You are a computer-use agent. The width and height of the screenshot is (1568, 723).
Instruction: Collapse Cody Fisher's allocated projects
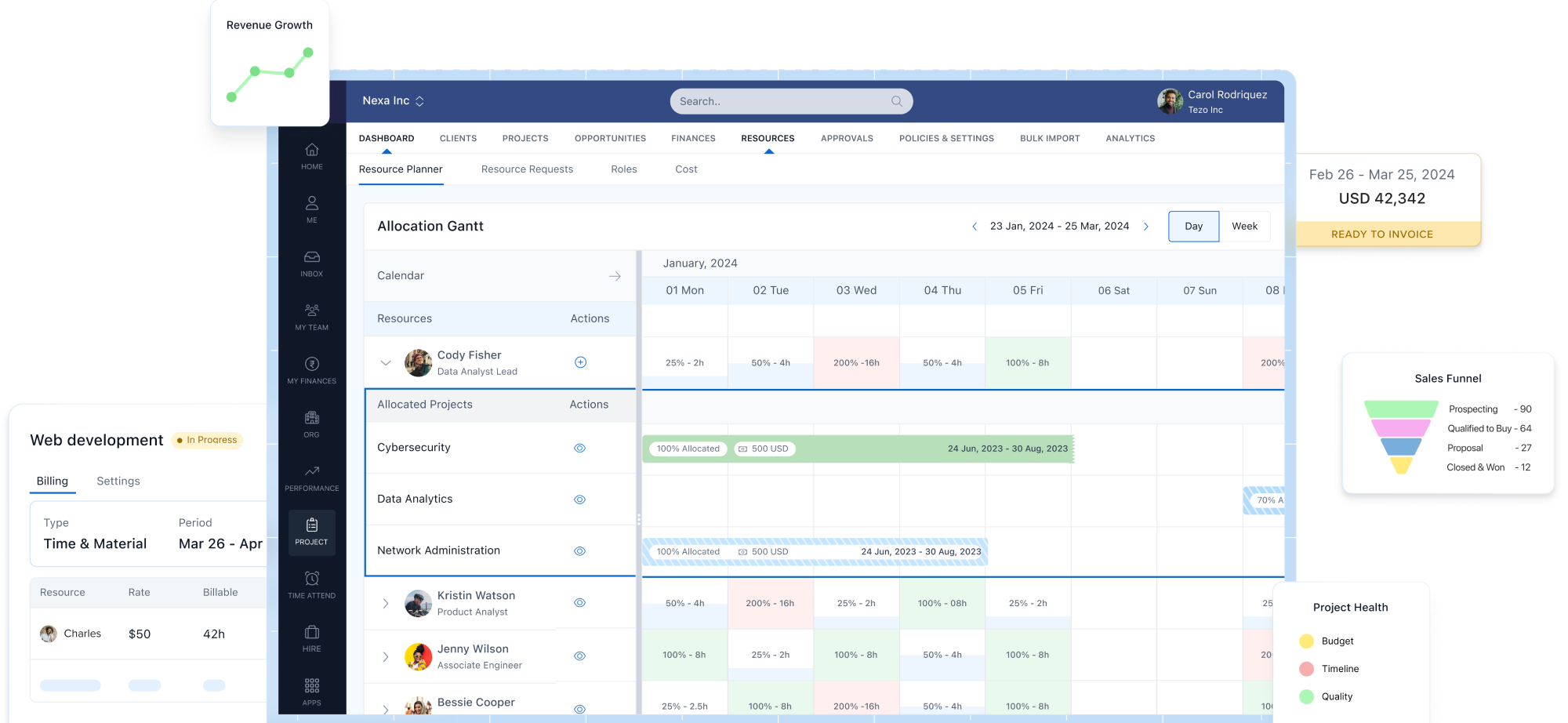pos(385,362)
